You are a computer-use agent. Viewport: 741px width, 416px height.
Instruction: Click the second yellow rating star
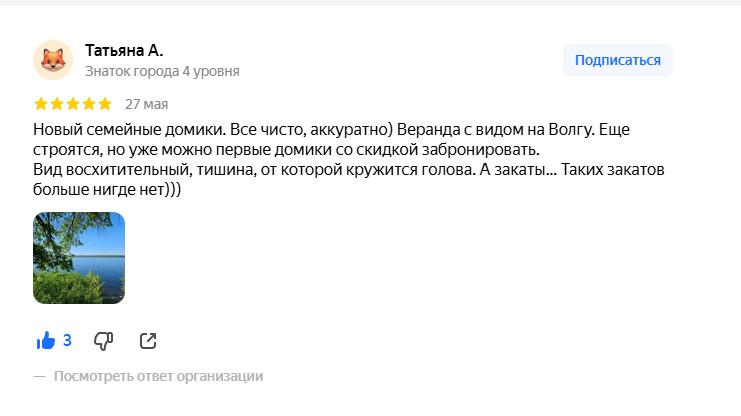click(x=57, y=104)
